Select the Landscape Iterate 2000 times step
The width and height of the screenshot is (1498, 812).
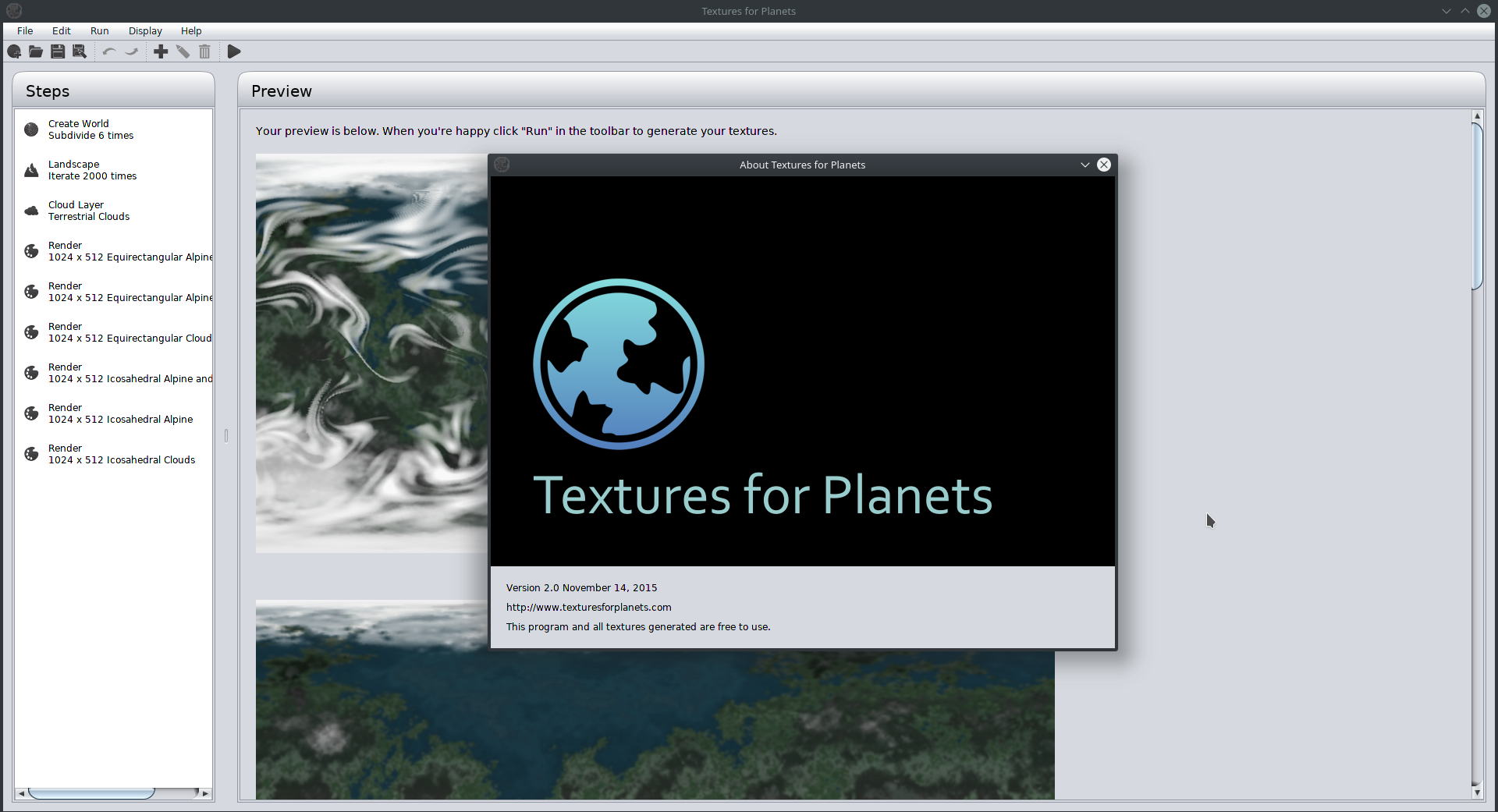tap(113, 170)
